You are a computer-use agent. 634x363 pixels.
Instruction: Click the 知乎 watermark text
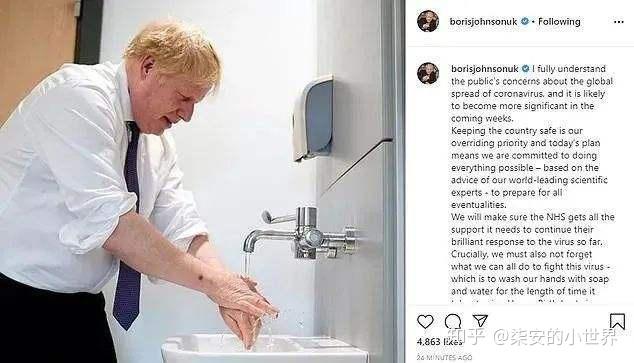(468, 336)
